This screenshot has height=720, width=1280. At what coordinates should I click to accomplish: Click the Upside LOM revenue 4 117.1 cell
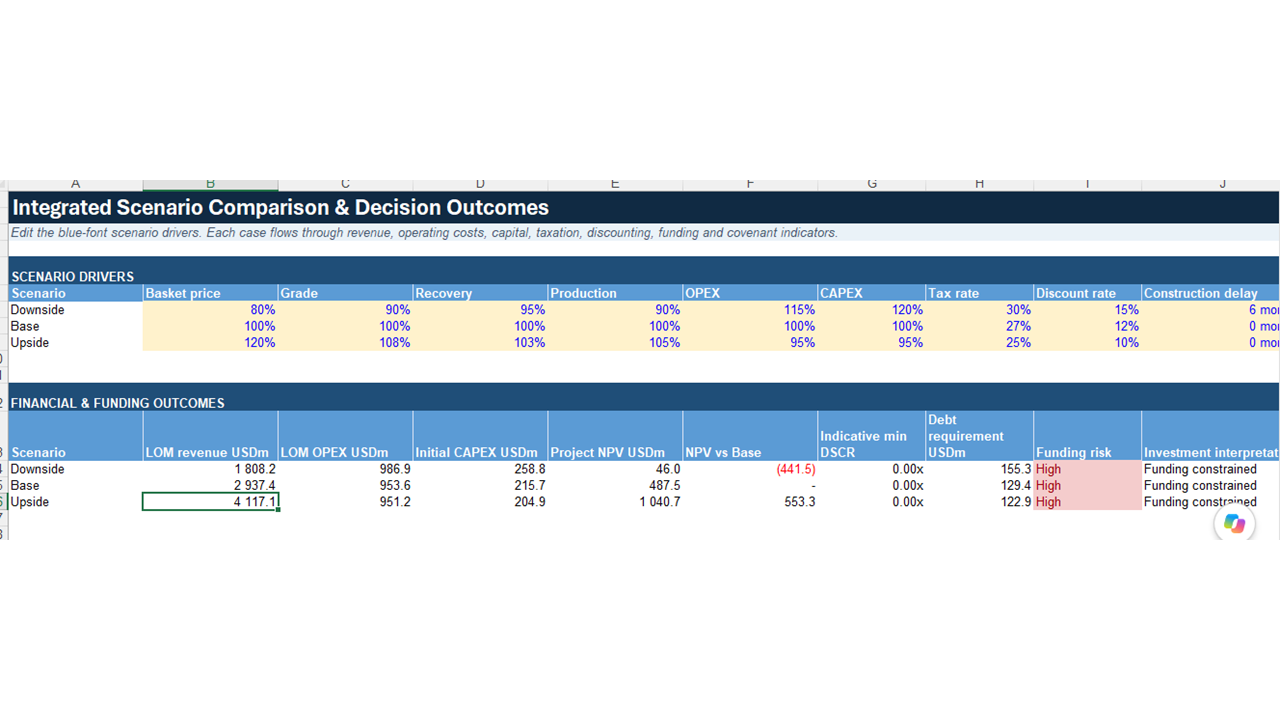pyautogui.click(x=210, y=502)
